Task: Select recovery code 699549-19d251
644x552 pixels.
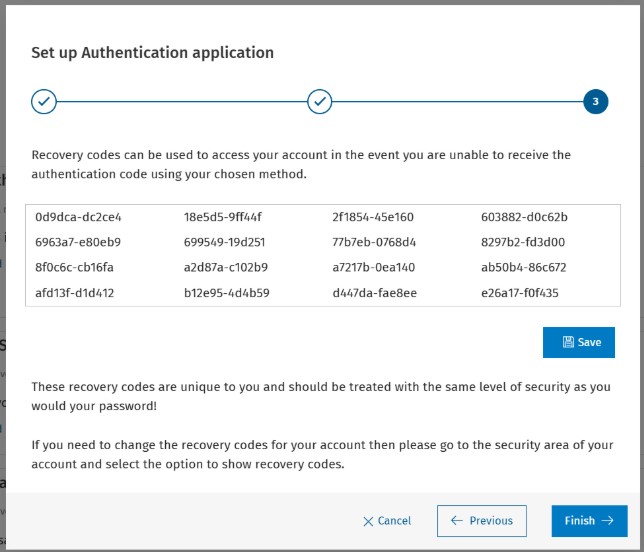Action: (x=224, y=242)
